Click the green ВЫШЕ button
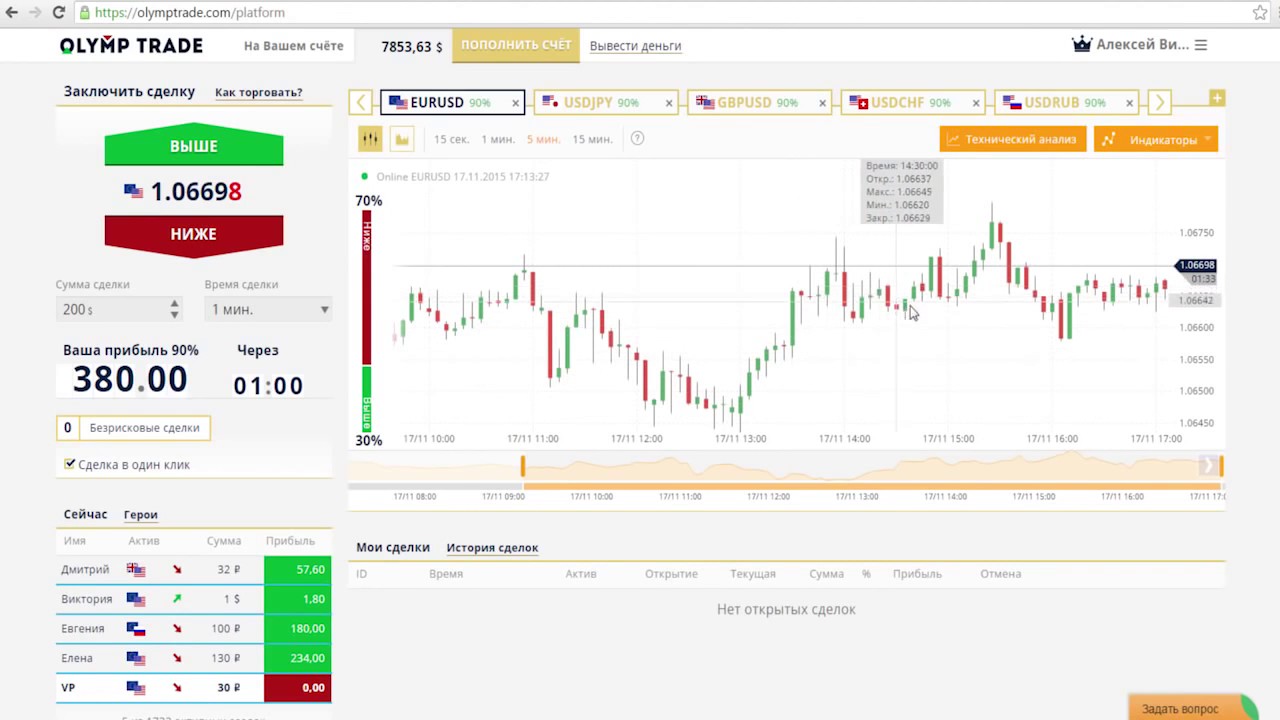The height and width of the screenshot is (720, 1280). 194,146
